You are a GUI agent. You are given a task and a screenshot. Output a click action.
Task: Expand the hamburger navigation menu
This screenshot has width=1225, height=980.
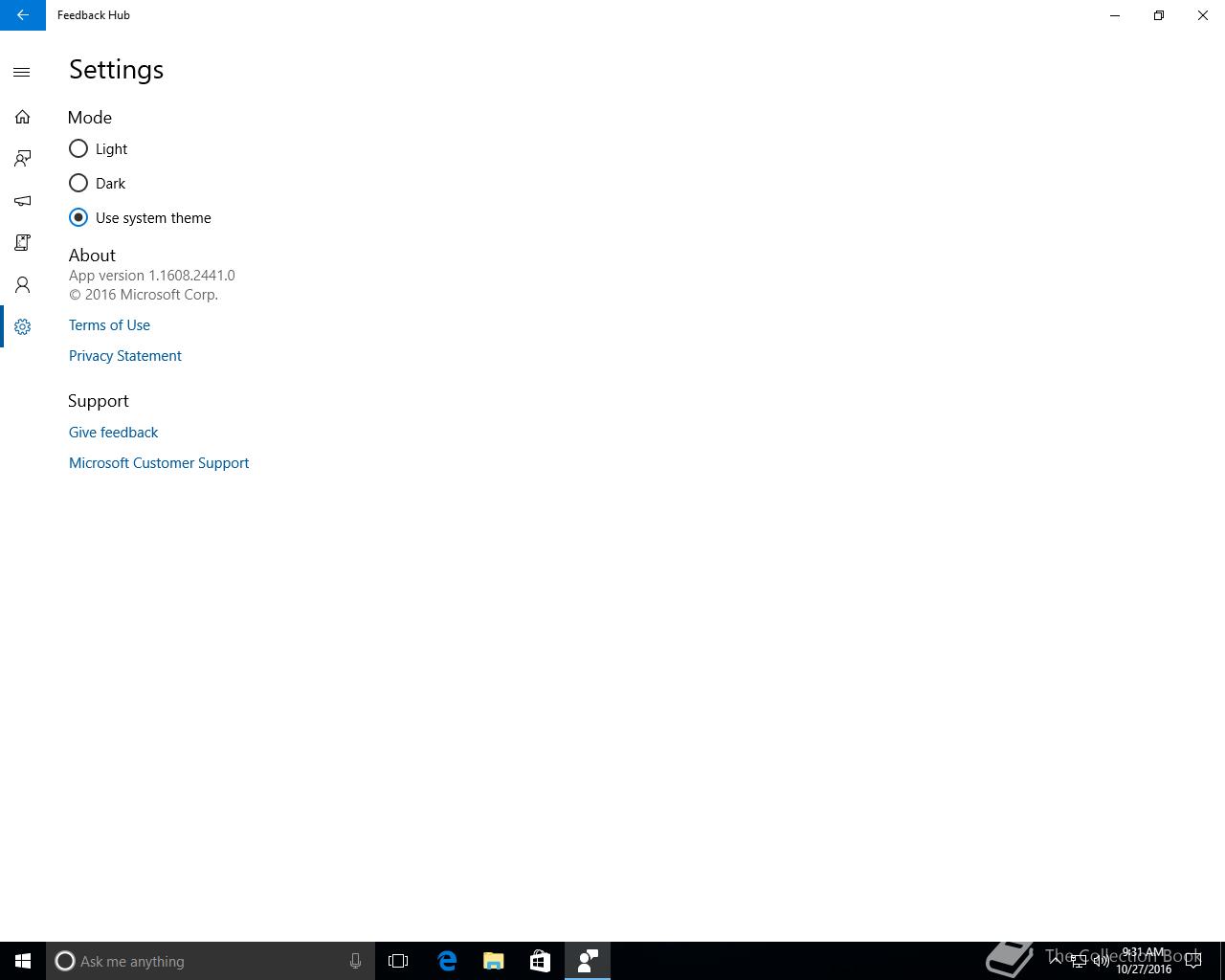tap(22, 73)
